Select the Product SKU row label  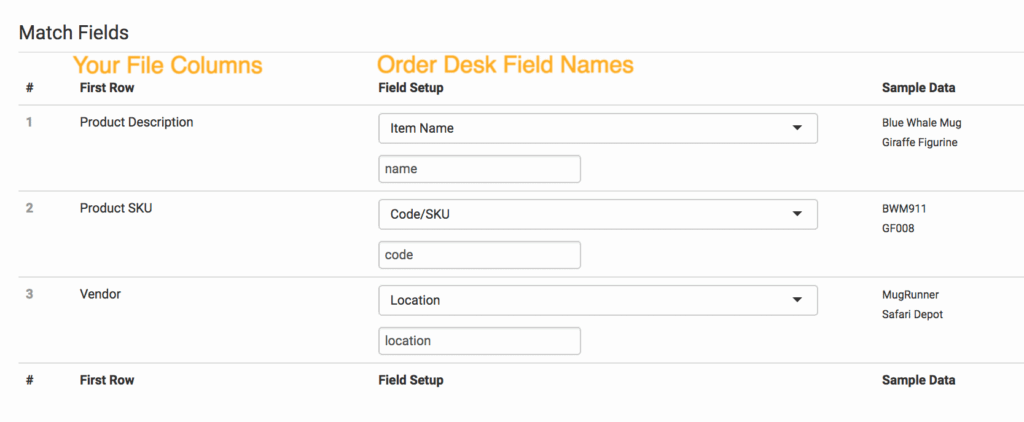click(116, 208)
